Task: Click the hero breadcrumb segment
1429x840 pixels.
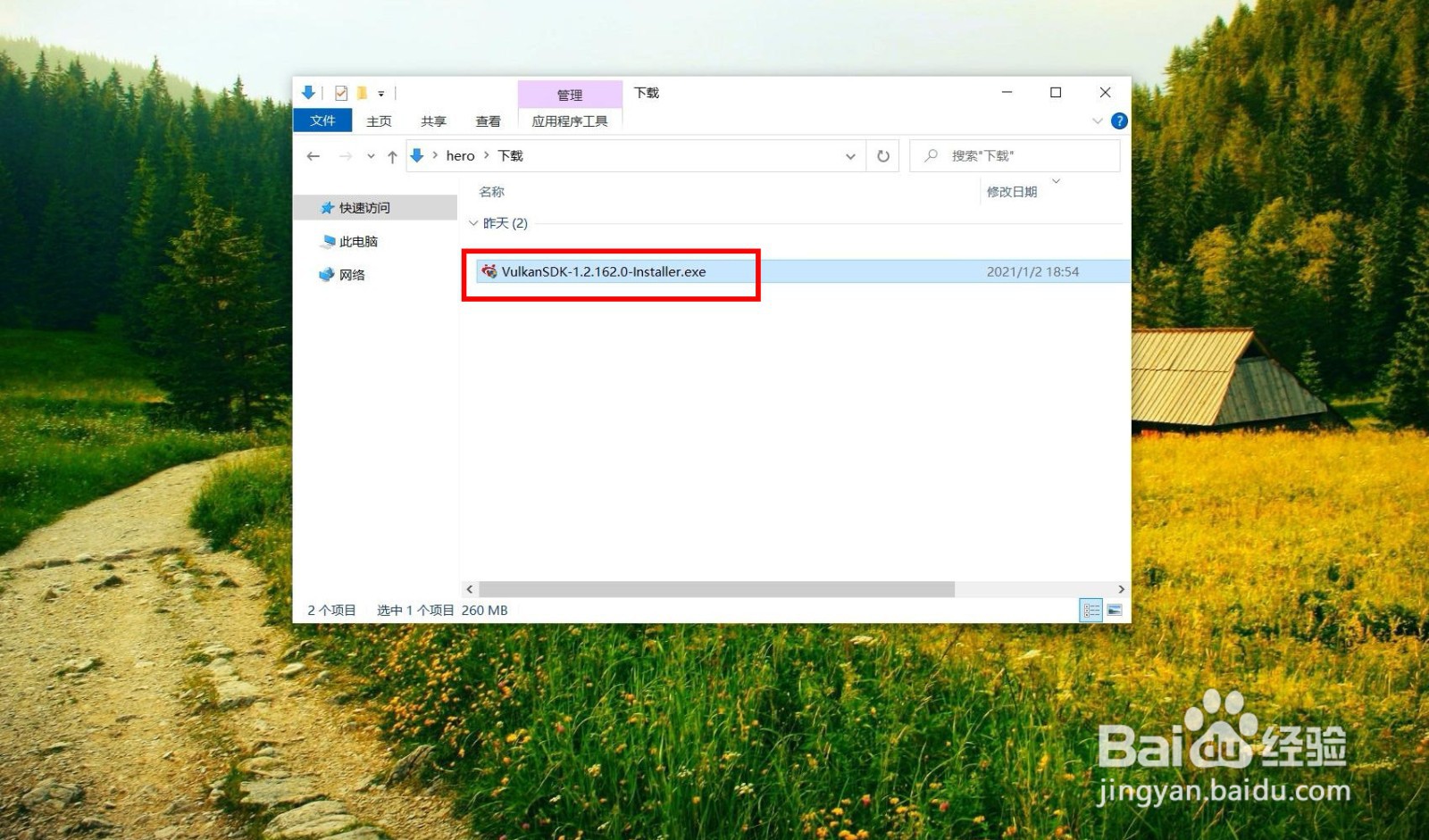Action: [x=460, y=155]
